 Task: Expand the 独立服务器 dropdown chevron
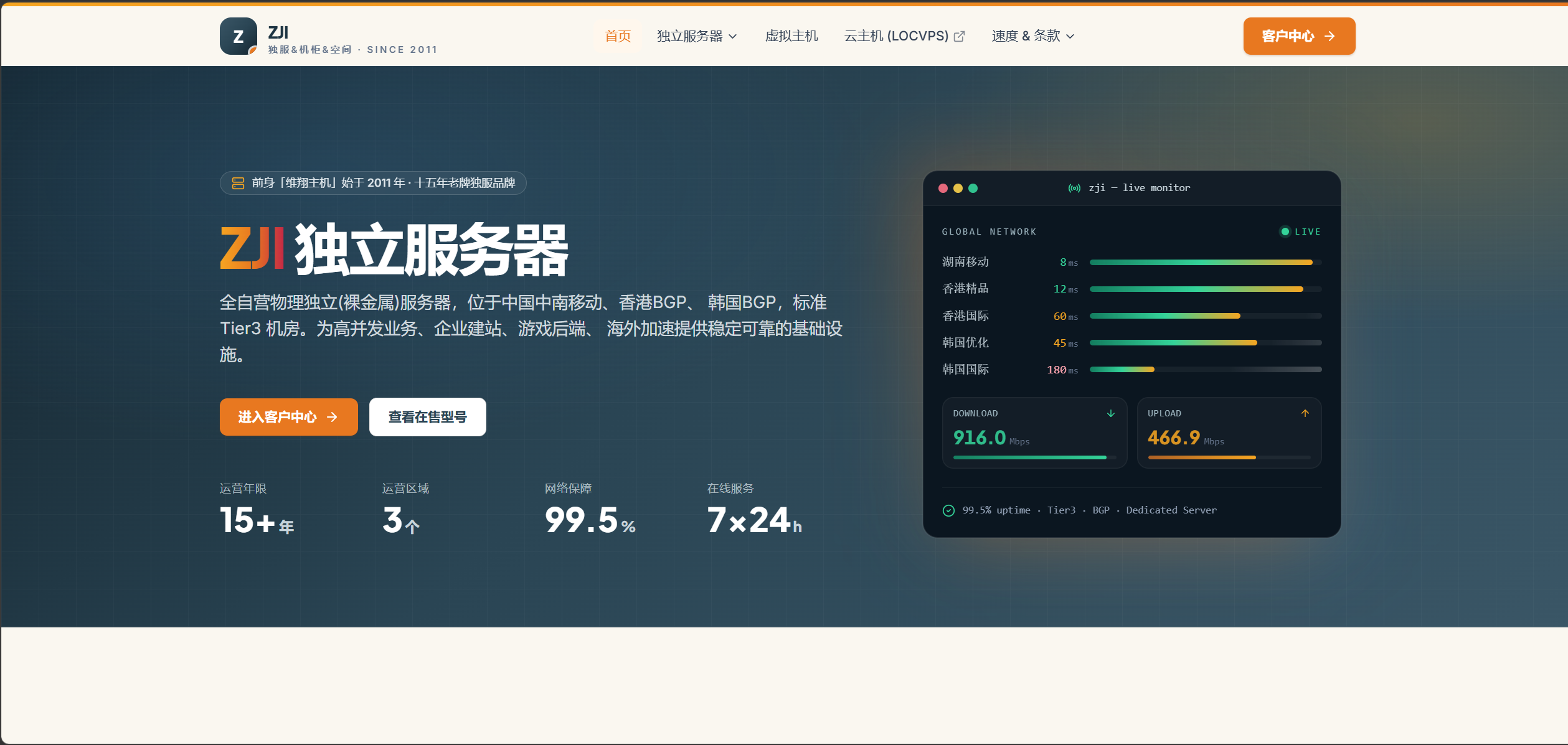[733, 37]
